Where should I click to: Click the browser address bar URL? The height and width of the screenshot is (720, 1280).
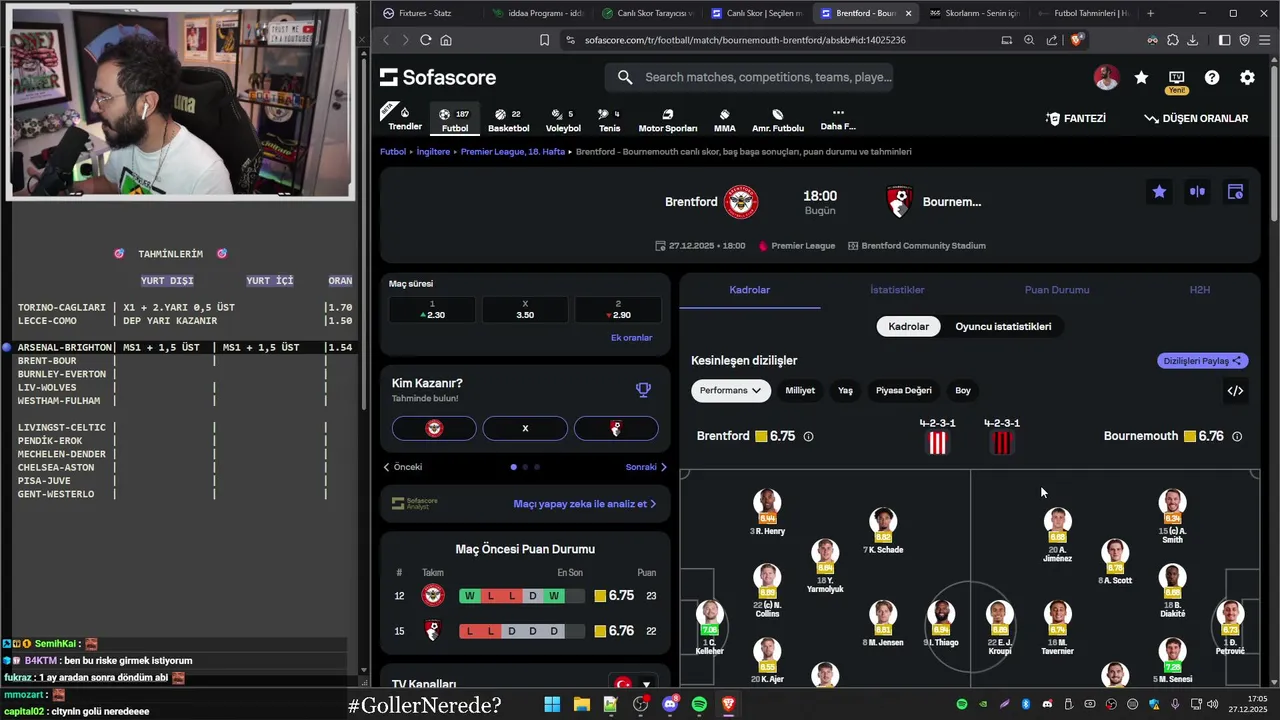[745, 40]
